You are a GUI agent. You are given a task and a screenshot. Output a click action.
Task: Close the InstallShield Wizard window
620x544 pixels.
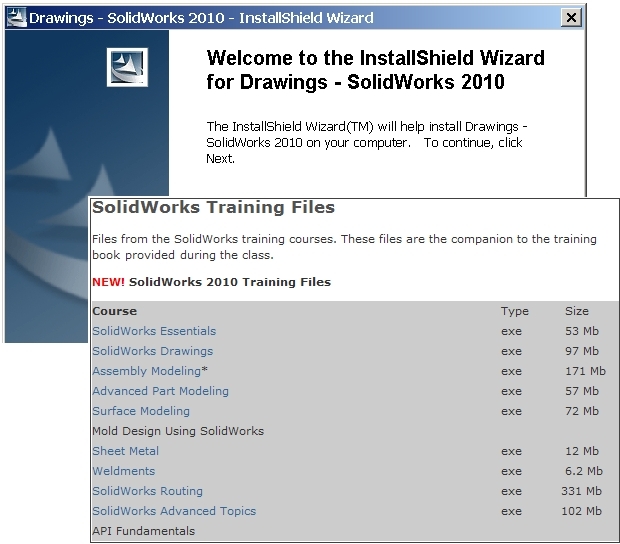[571, 17]
